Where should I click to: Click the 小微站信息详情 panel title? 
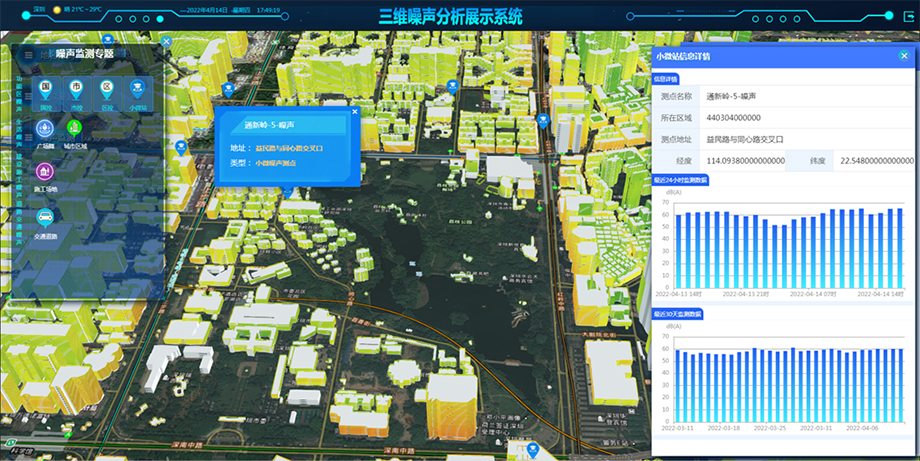[x=683, y=56]
